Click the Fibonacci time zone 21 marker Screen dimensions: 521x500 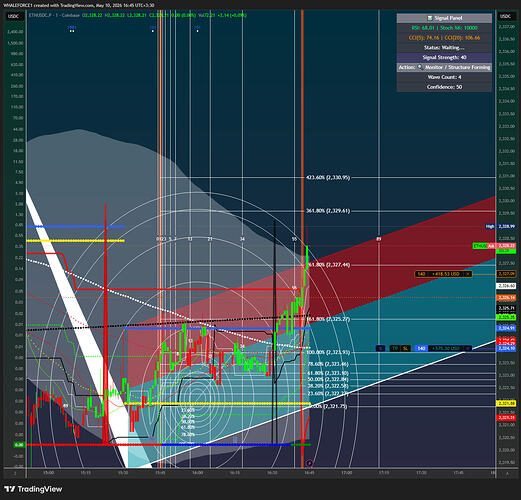(x=210, y=239)
